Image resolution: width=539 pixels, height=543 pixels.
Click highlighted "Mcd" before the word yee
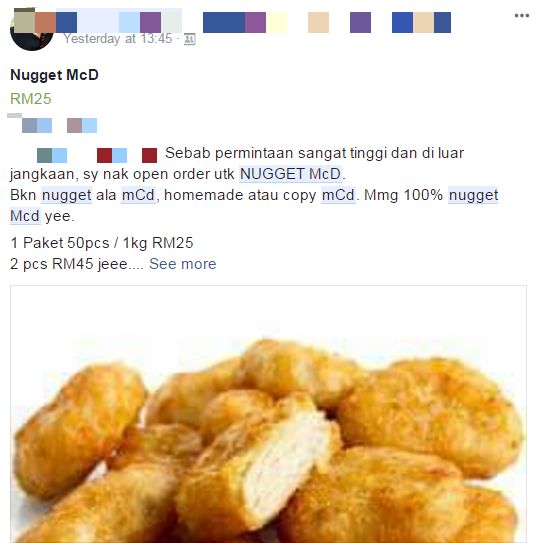point(25,216)
